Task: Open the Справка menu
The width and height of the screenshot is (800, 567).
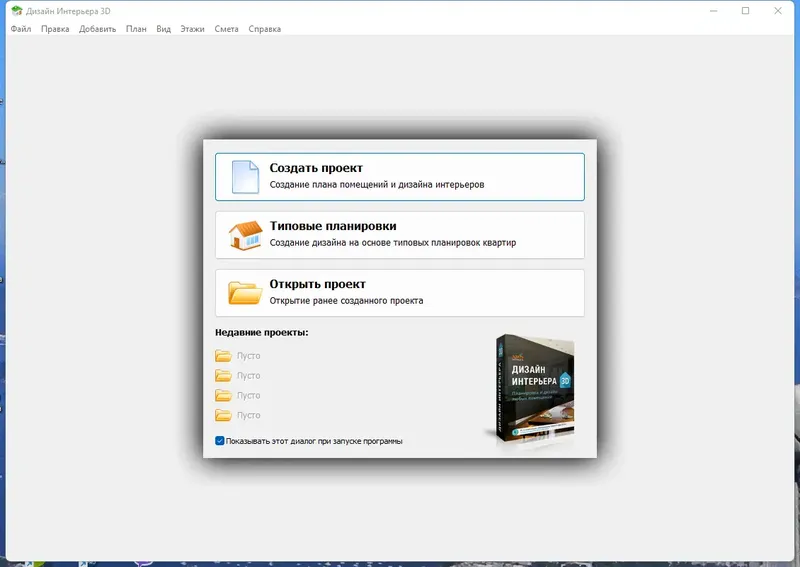Action: pyautogui.click(x=265, y=29)
